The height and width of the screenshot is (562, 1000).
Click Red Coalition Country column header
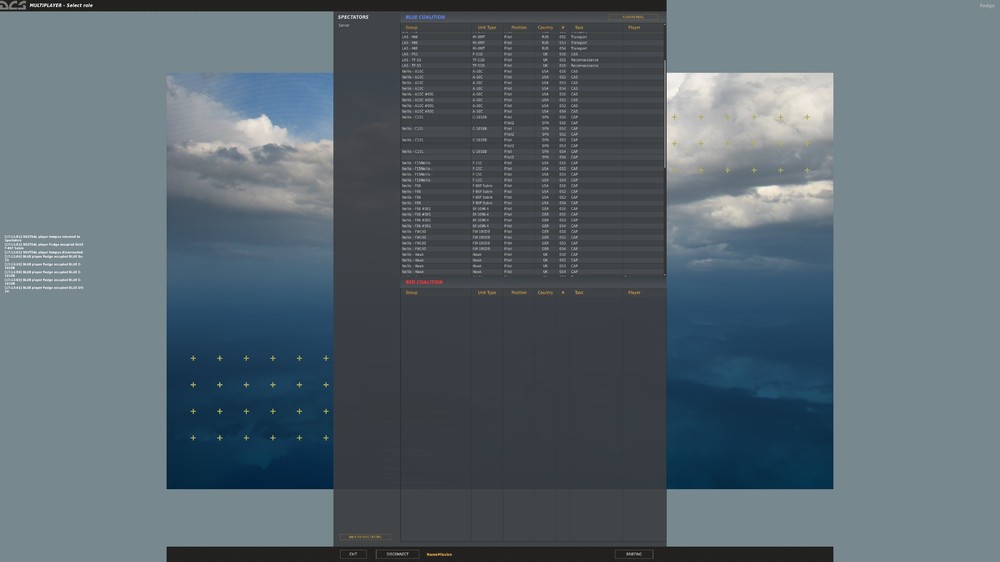[545, 292]
